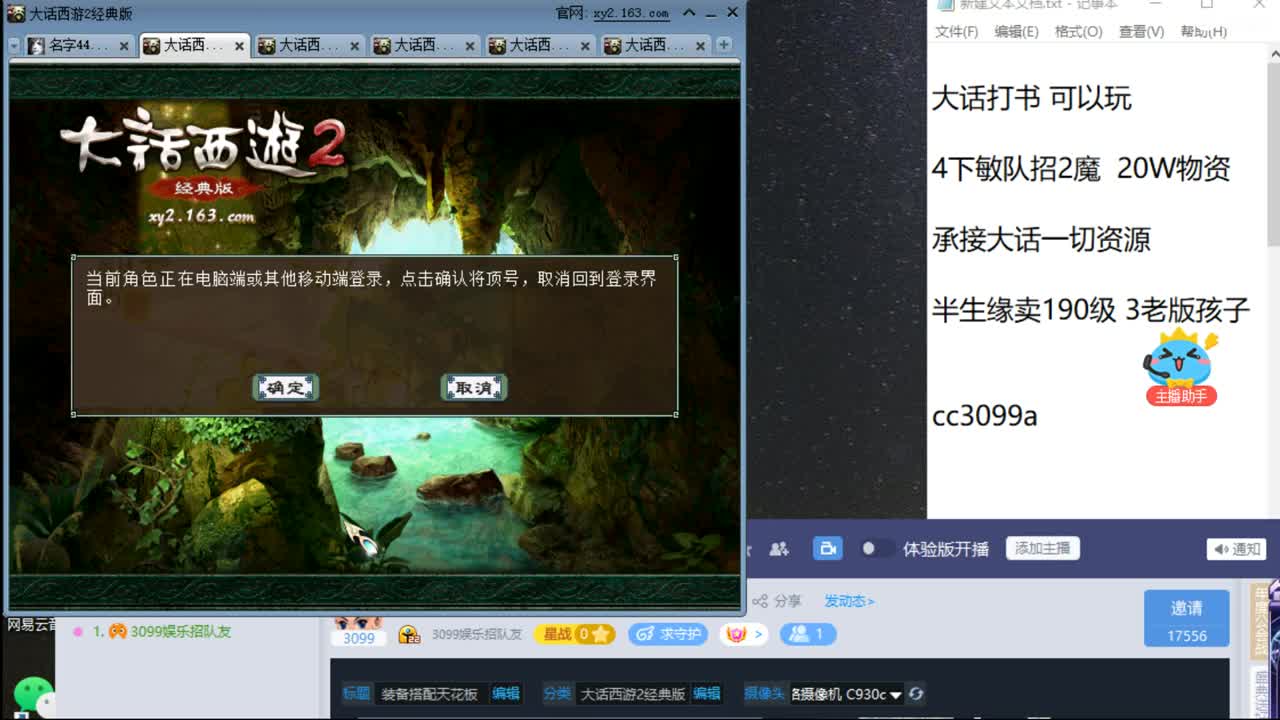The image size is (1280, 720).
Task: Click the 邀请 17556 button
Action: [1187, 618]
